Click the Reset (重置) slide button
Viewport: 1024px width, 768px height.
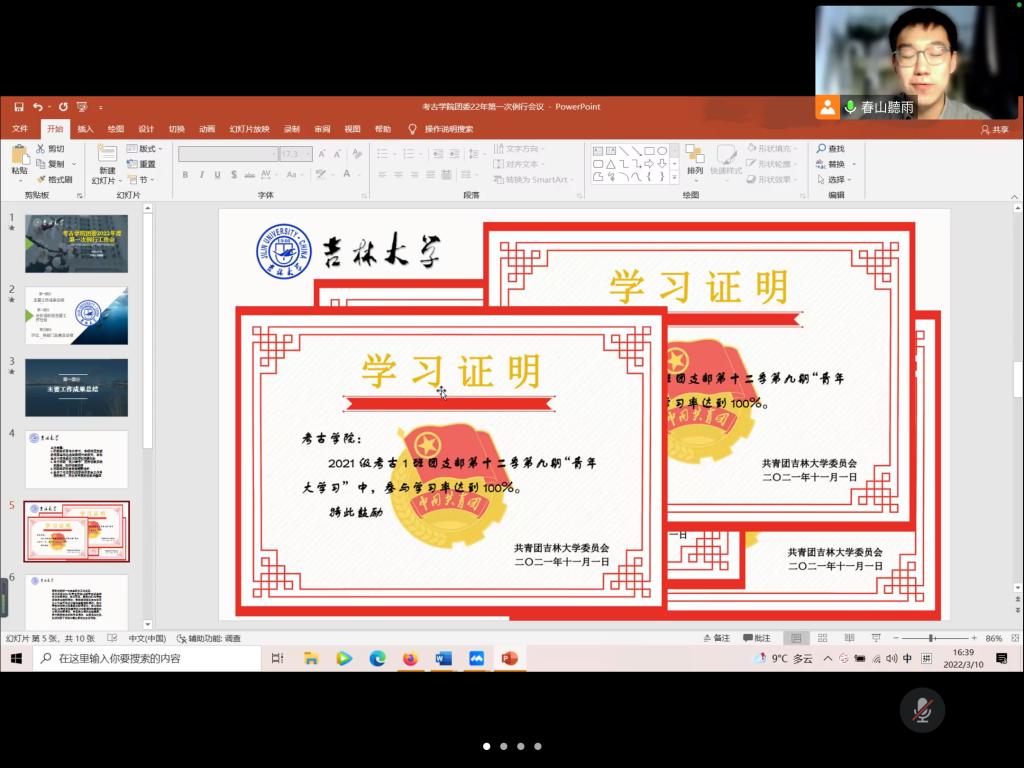point(142,164)
